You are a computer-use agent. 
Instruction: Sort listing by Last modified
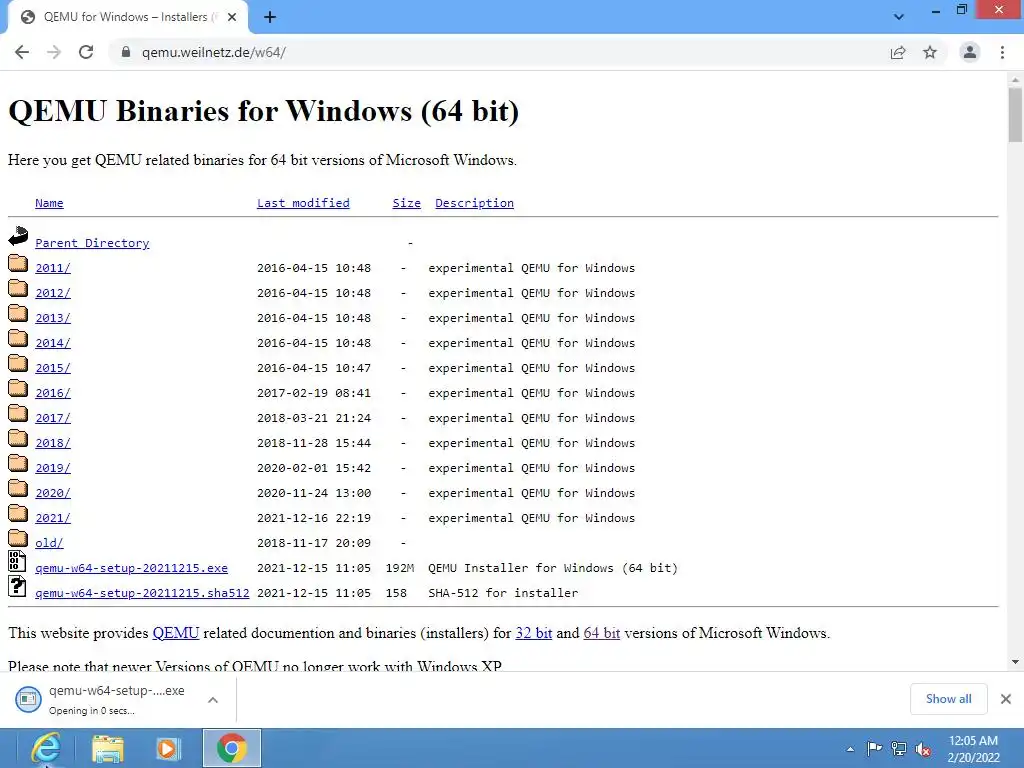pos(303,203)
